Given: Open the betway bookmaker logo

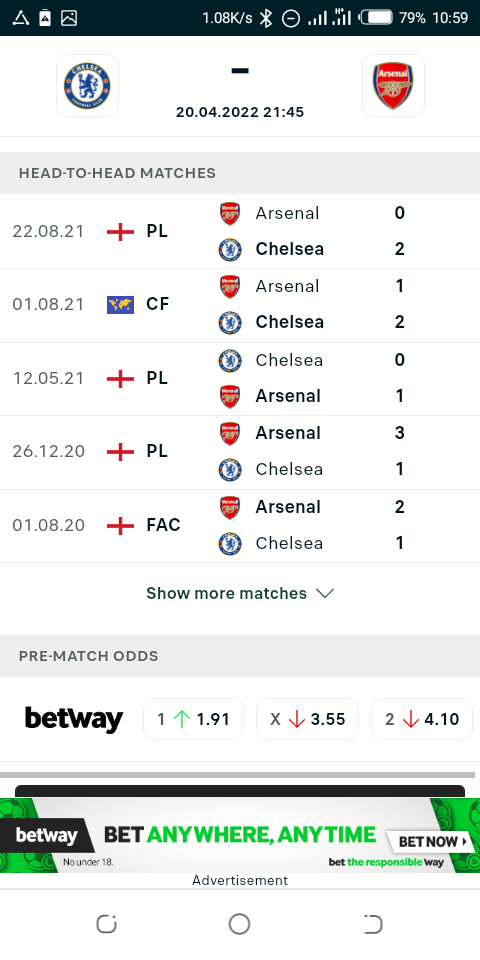Looking at the screenshot, I should (73, 719).
